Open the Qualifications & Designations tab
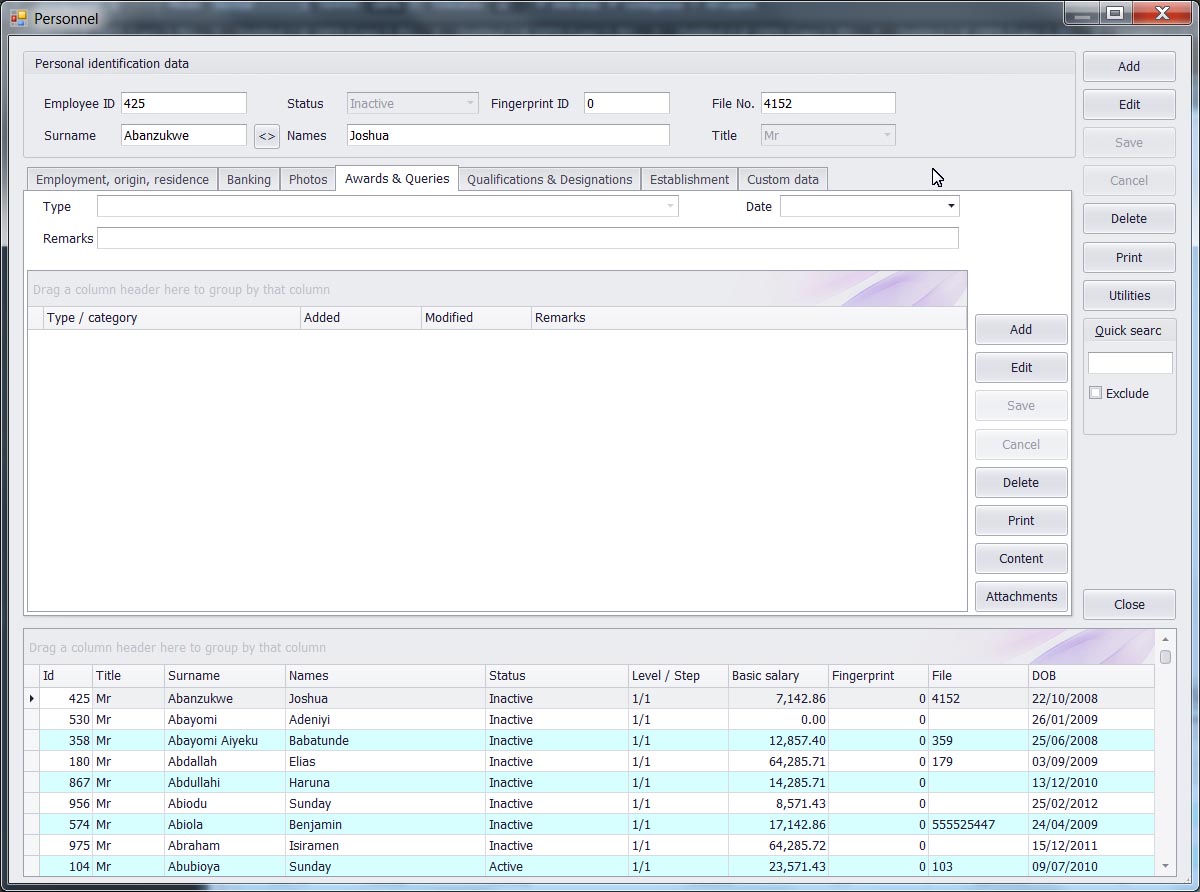 [x=549, y=179]
